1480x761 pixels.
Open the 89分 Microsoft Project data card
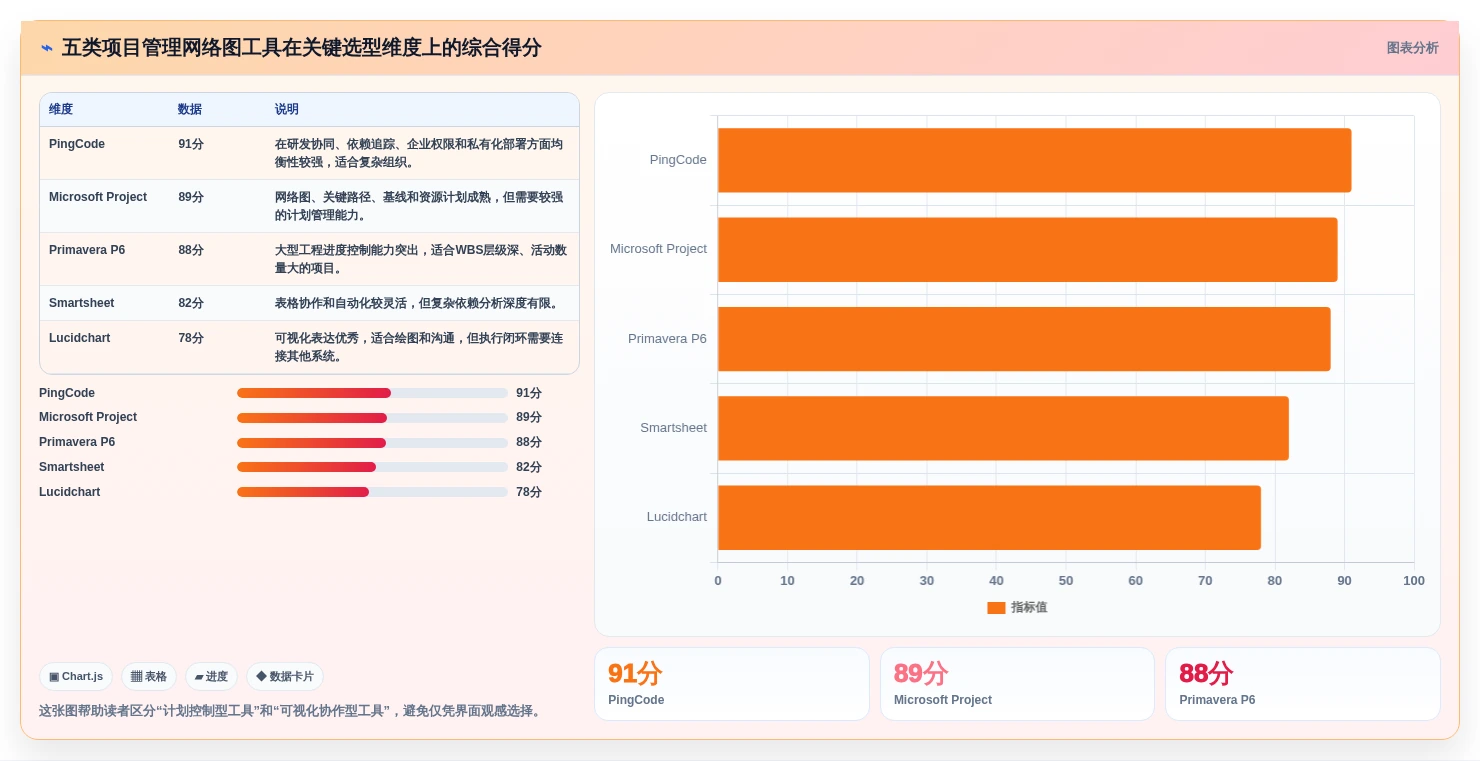click(x=1017, y=684)
